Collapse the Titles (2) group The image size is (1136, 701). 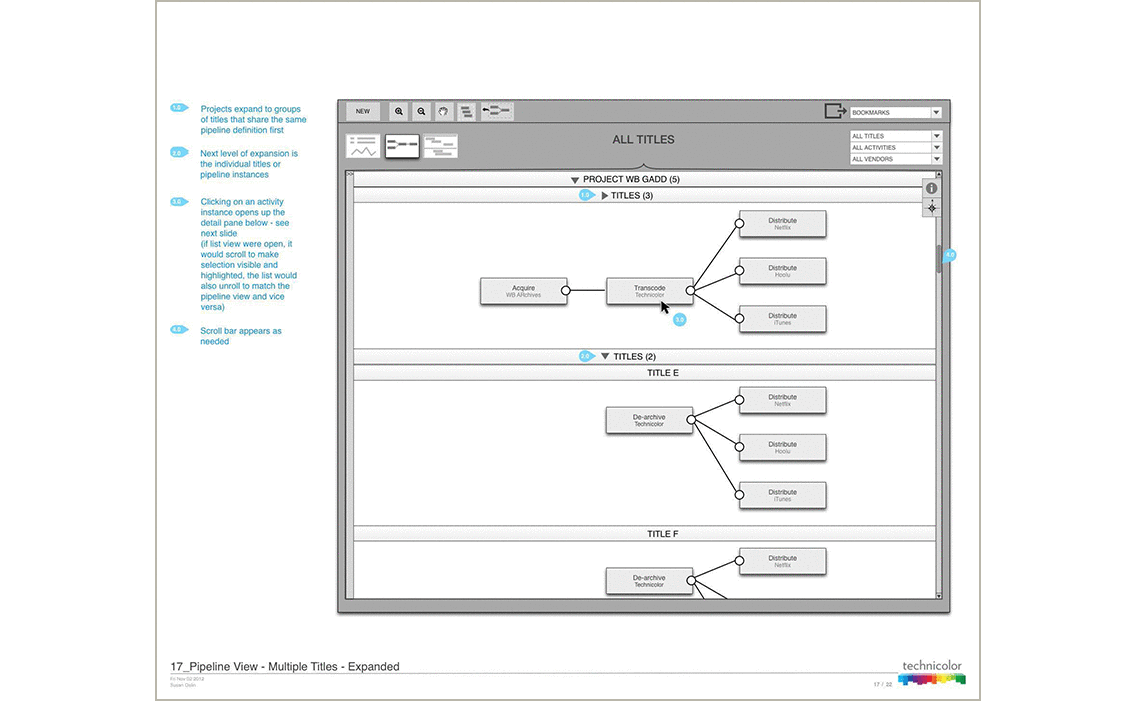point(605,357)
